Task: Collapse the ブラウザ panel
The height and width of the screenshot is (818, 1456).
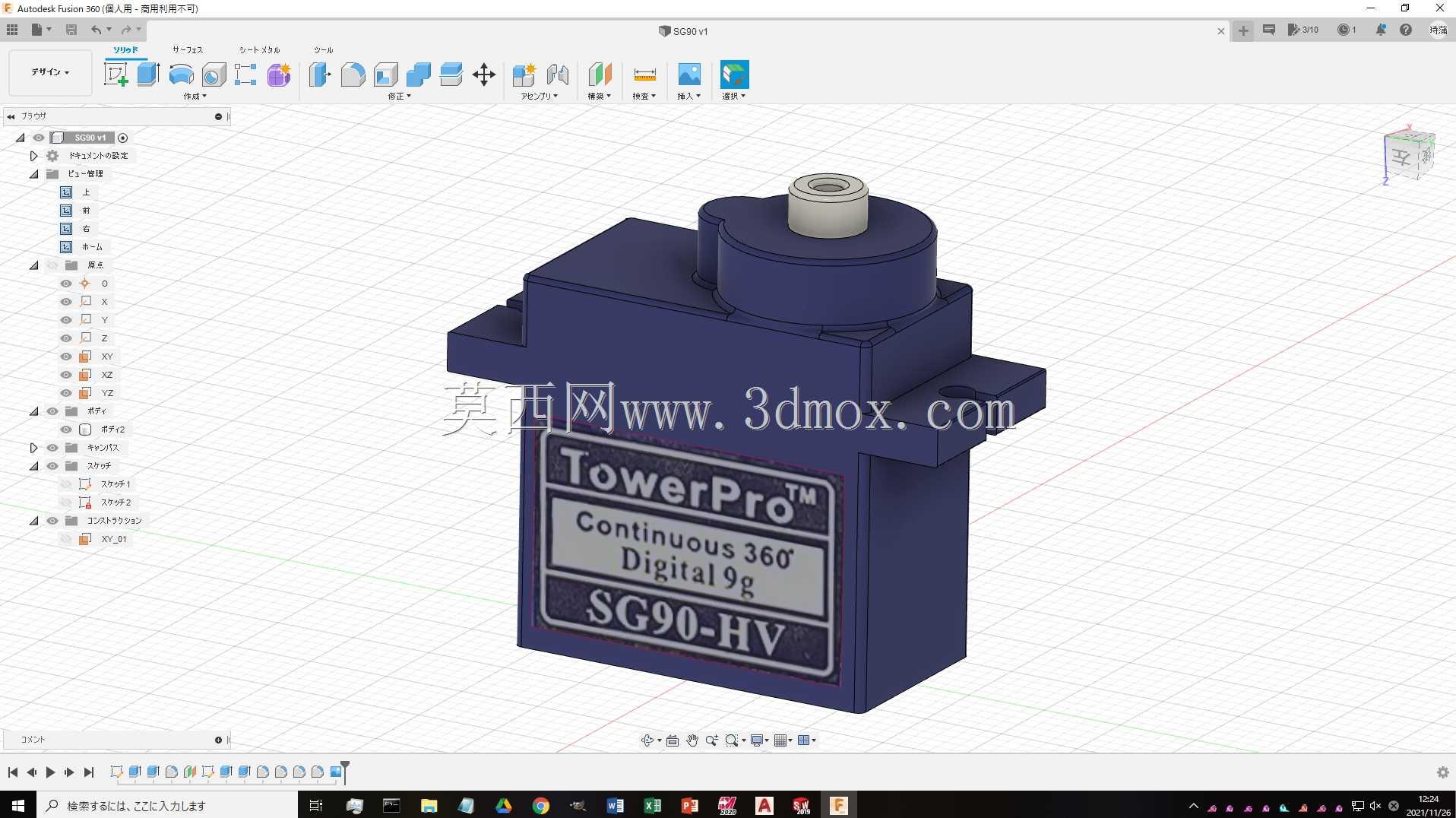Action: click(x=11, y=116)
